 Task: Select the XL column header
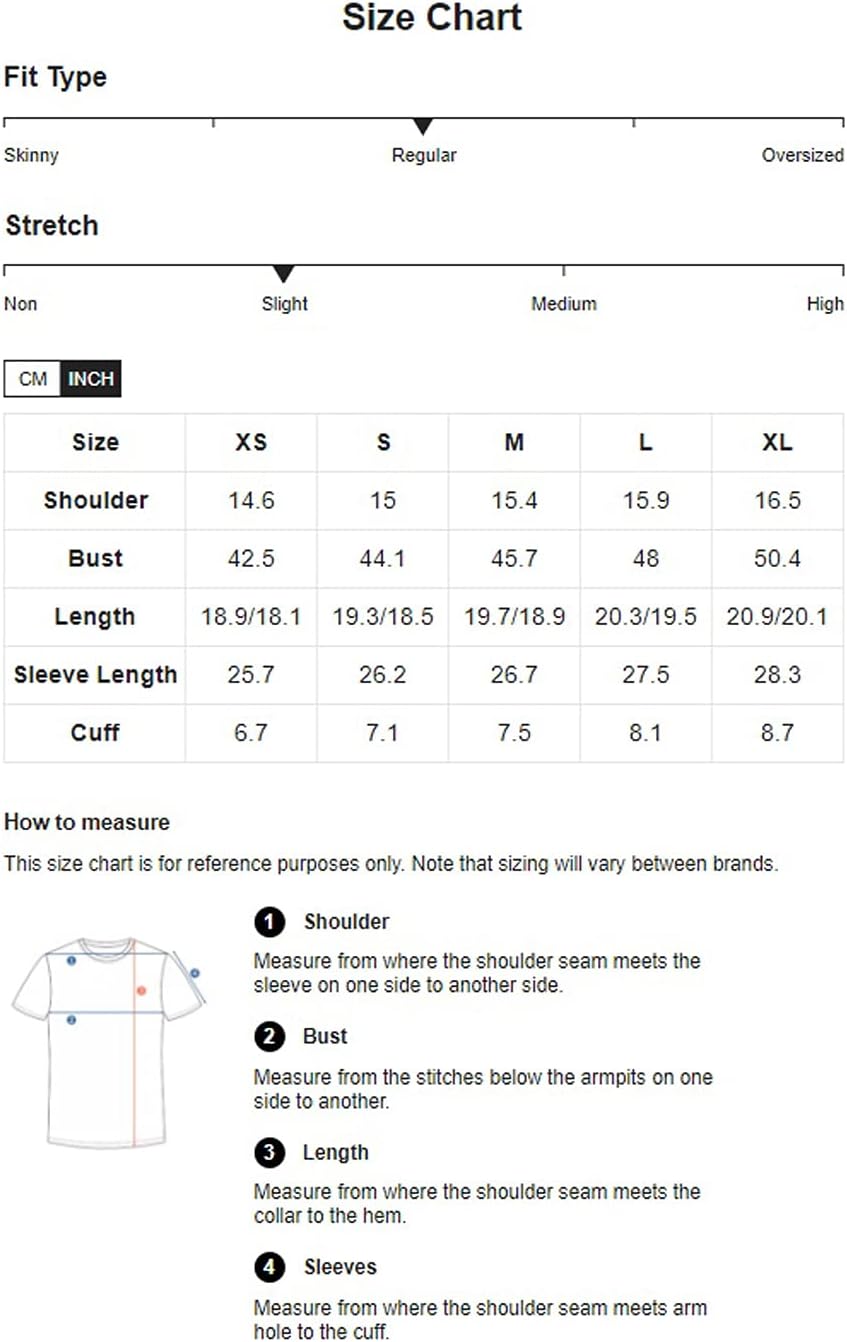[x=777, y=442]
